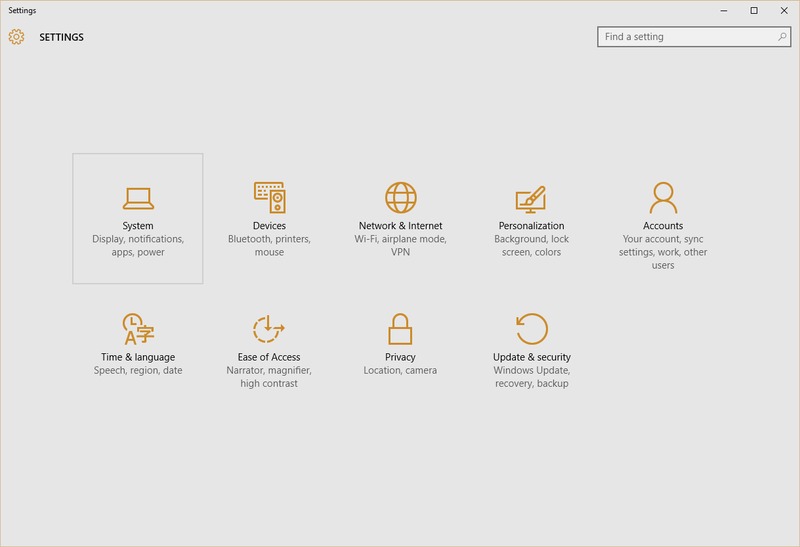The image size is (800, 547).
Task: Select the 'Wi-Fi, airplane mode, VPN' description
Action: [400, 246]
